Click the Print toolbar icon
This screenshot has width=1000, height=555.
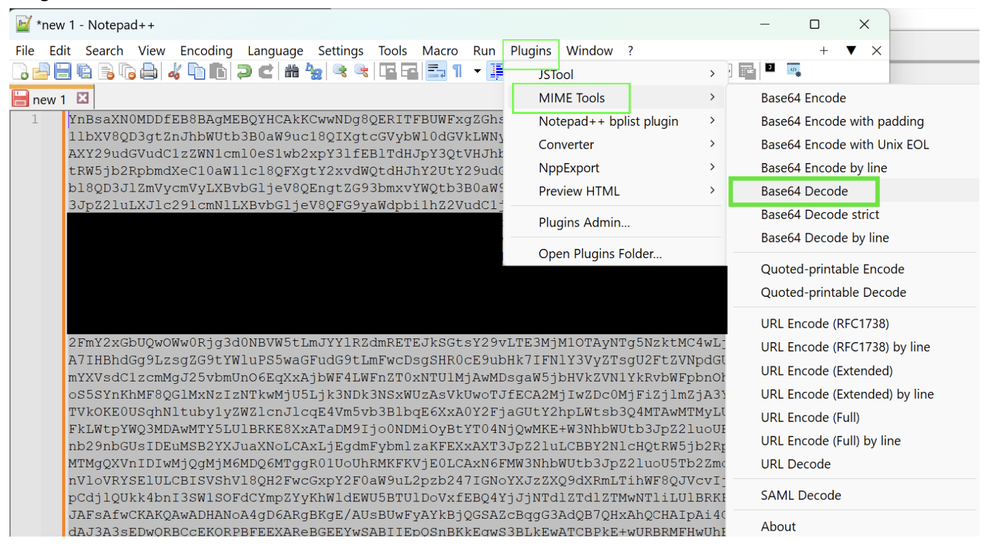coord(149,71)
